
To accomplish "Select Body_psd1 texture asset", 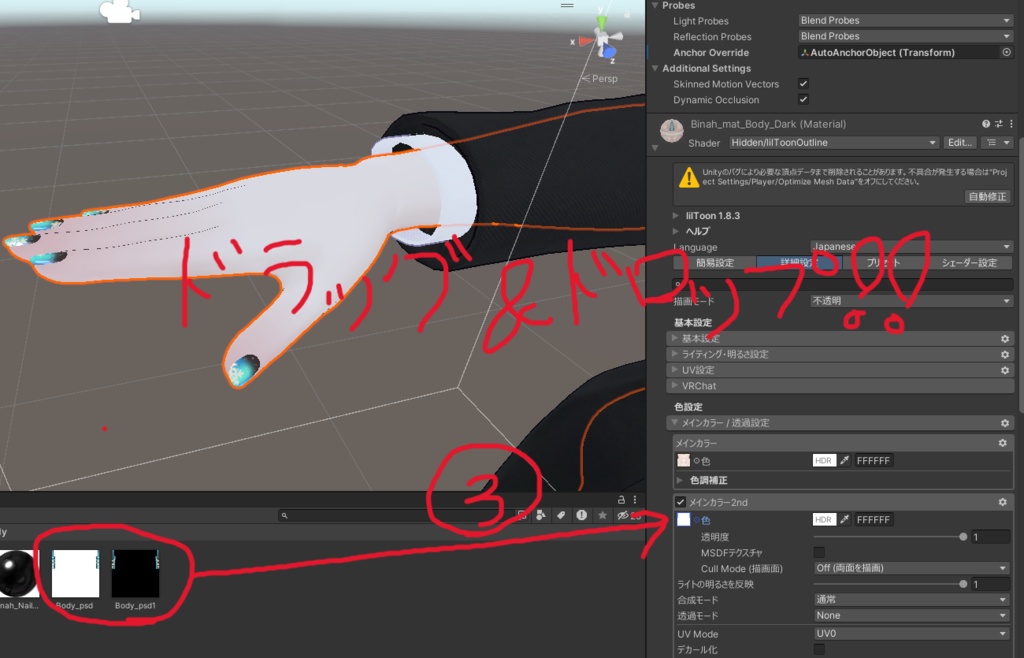I will tap(135, 579).
